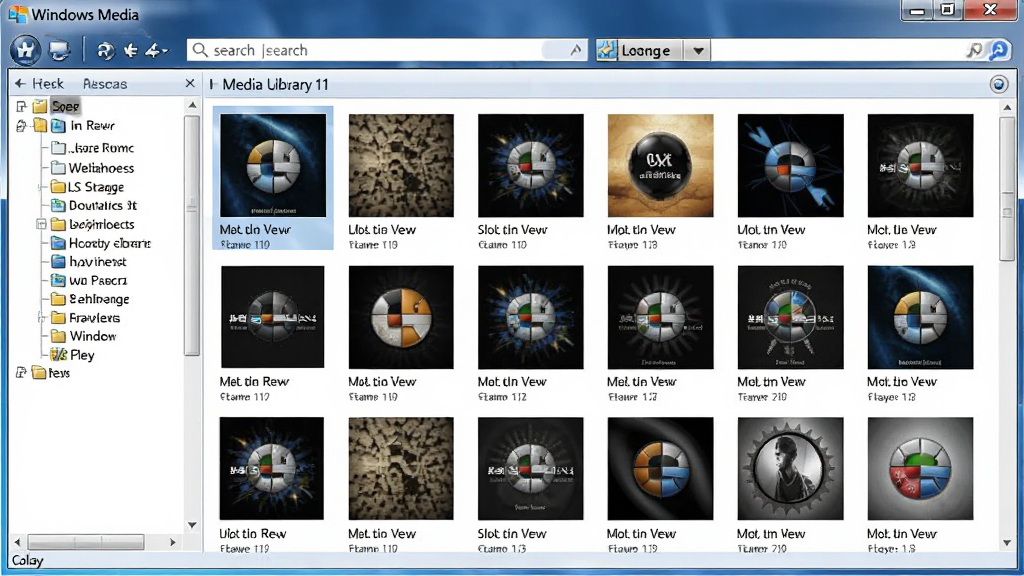Open the grayscale man portrait album thumbnail
This screenshot has height=576, width=1024.
[x=790, y=469]
